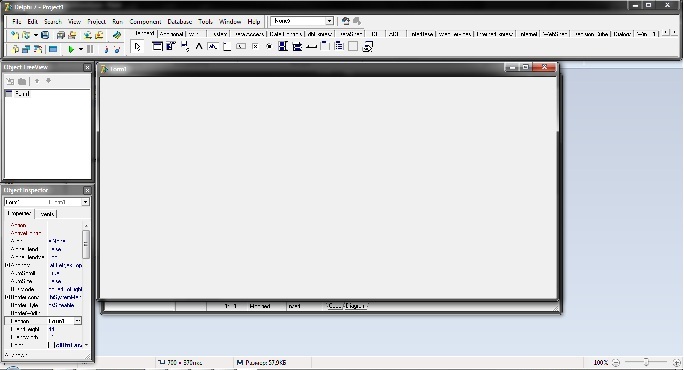Screen dimensions: 684x370
Task: Expand the Anchors property in Object Inspector
Action: click(6, 265)
